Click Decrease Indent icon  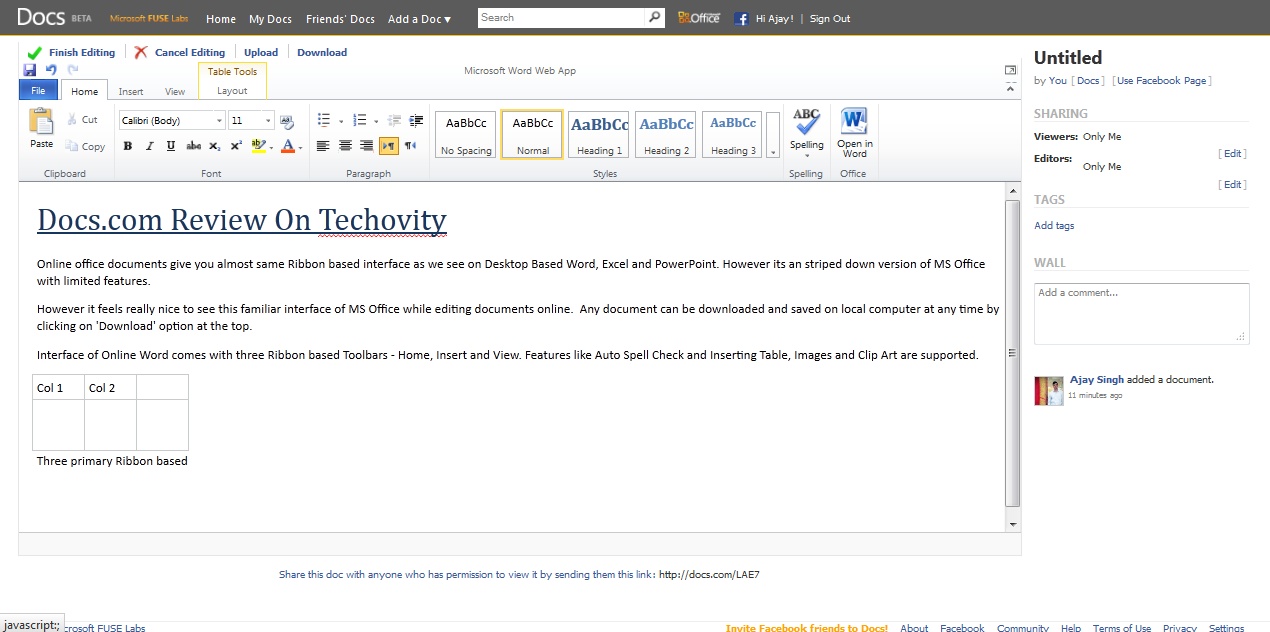[x=394, y=120]
